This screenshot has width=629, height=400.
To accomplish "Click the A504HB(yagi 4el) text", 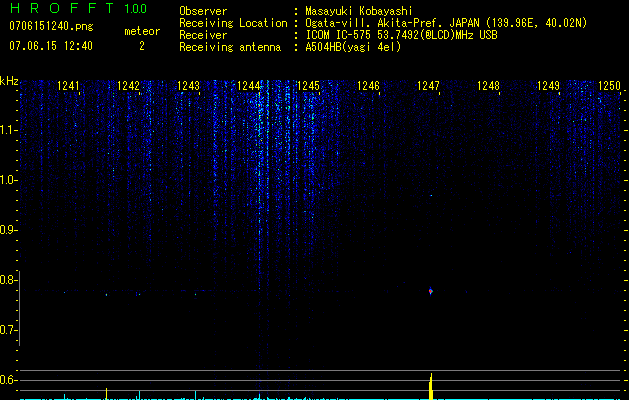I will coord(353,47).
